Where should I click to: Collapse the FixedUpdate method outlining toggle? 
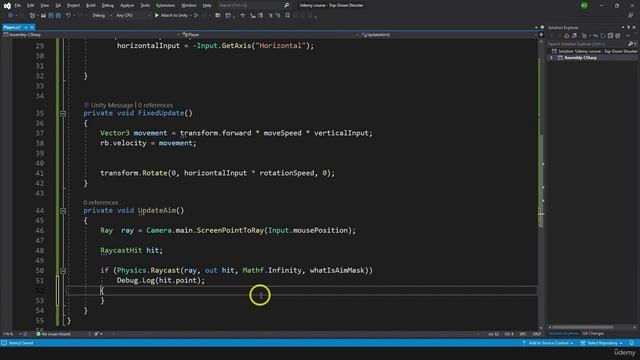tap(63, 113)
